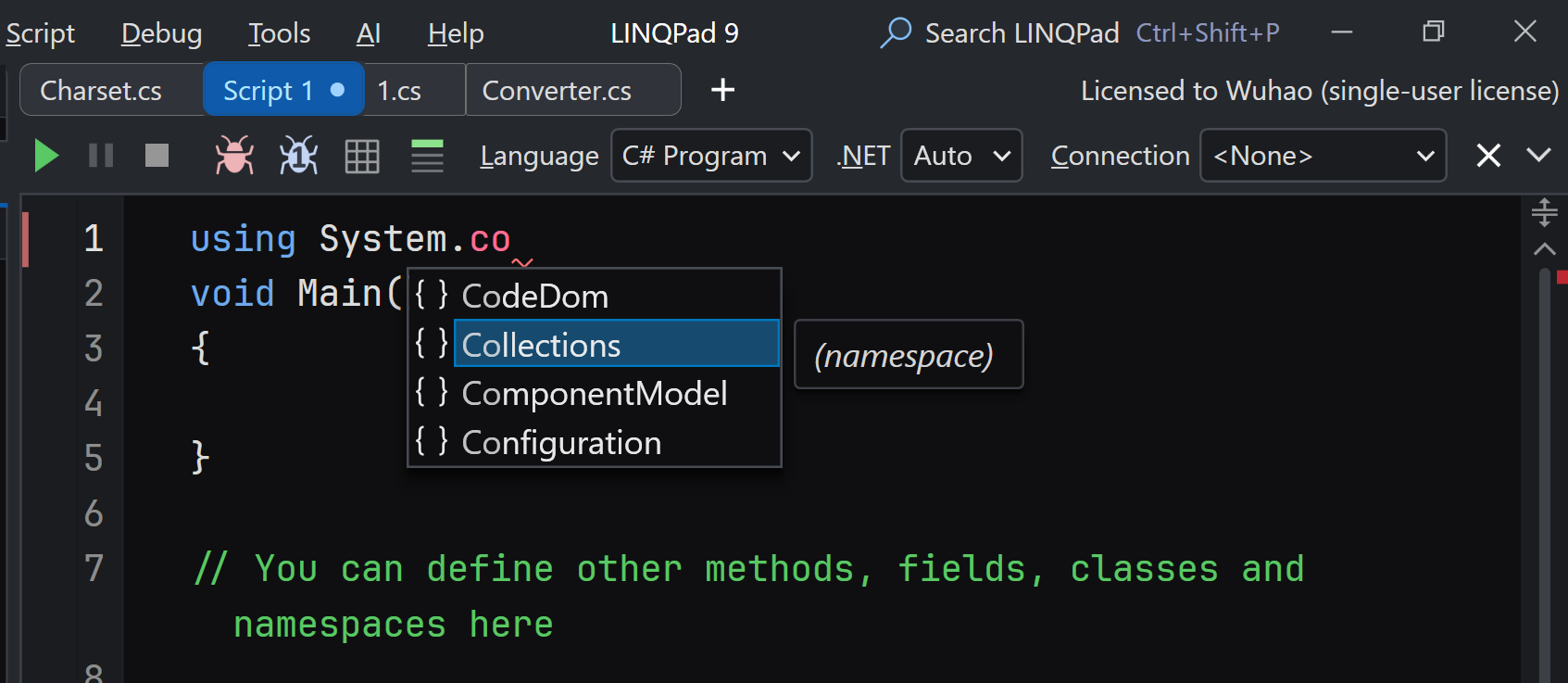
Task: Switch results to data grid view
Action: pos(362,156)
